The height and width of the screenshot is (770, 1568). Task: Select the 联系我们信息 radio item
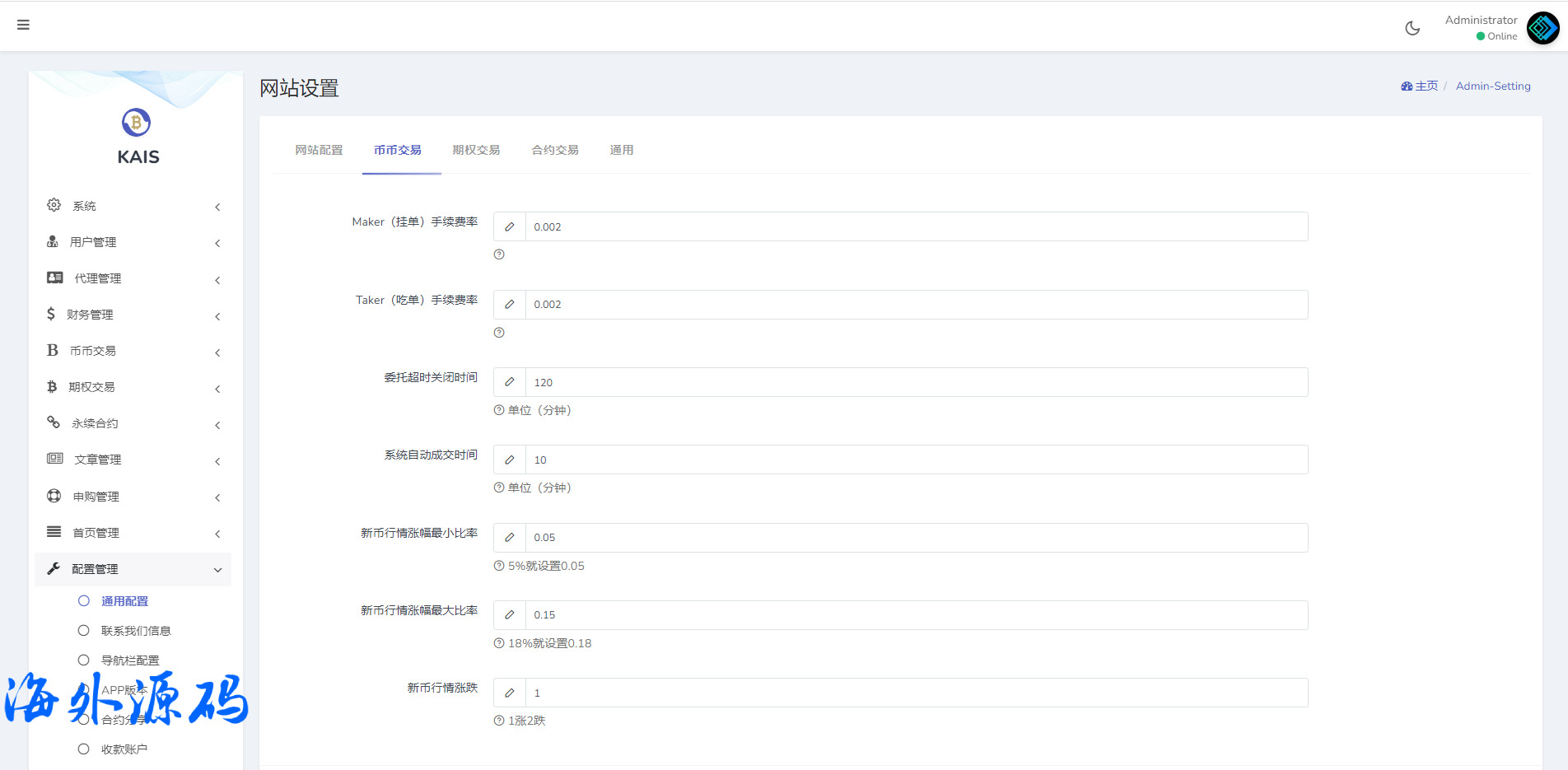click(x=84, y=631)
